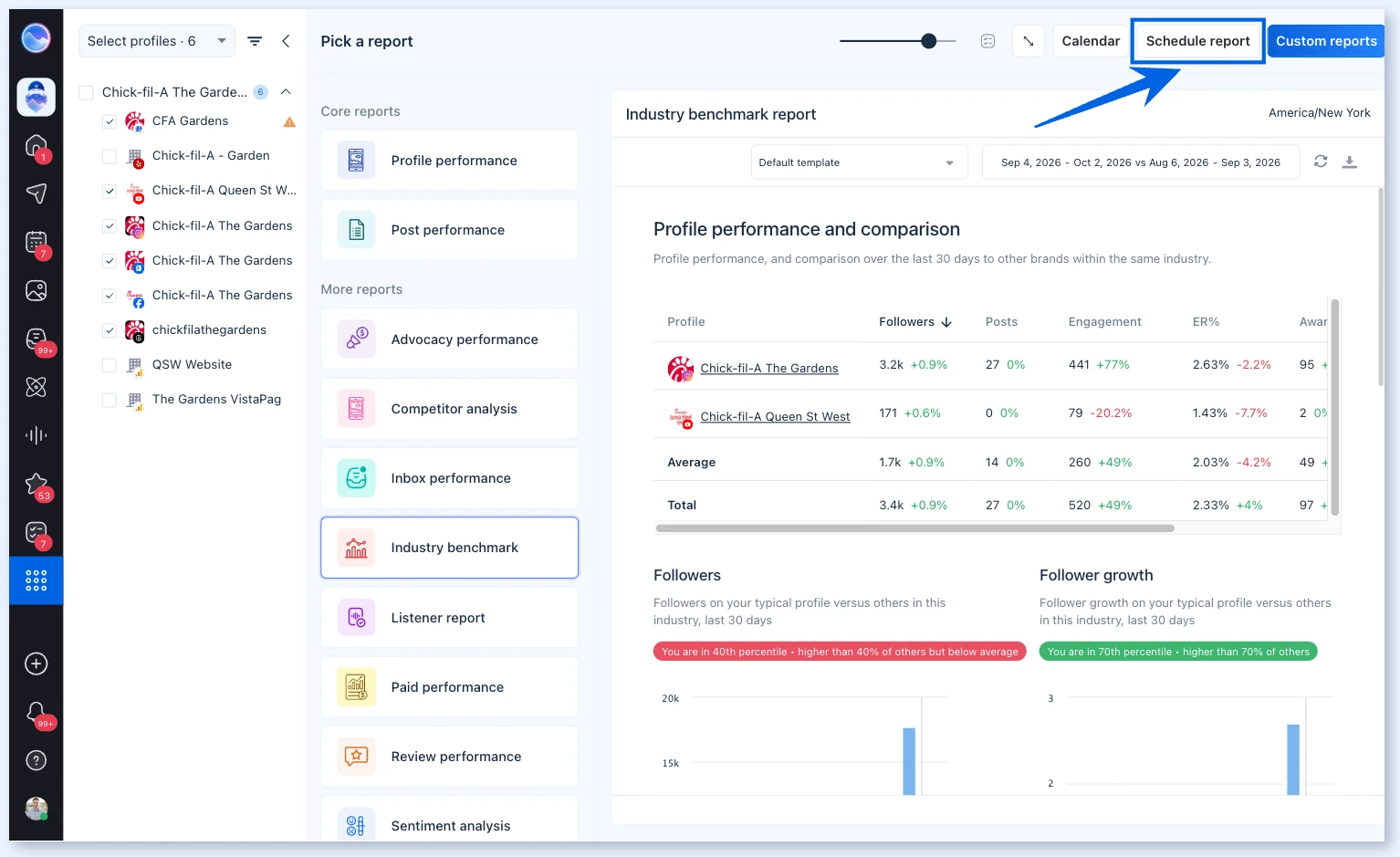Collapse the Chick-fil-A The Garde... group
Screen dimensions: 1400x857
[x=286, y=92]
